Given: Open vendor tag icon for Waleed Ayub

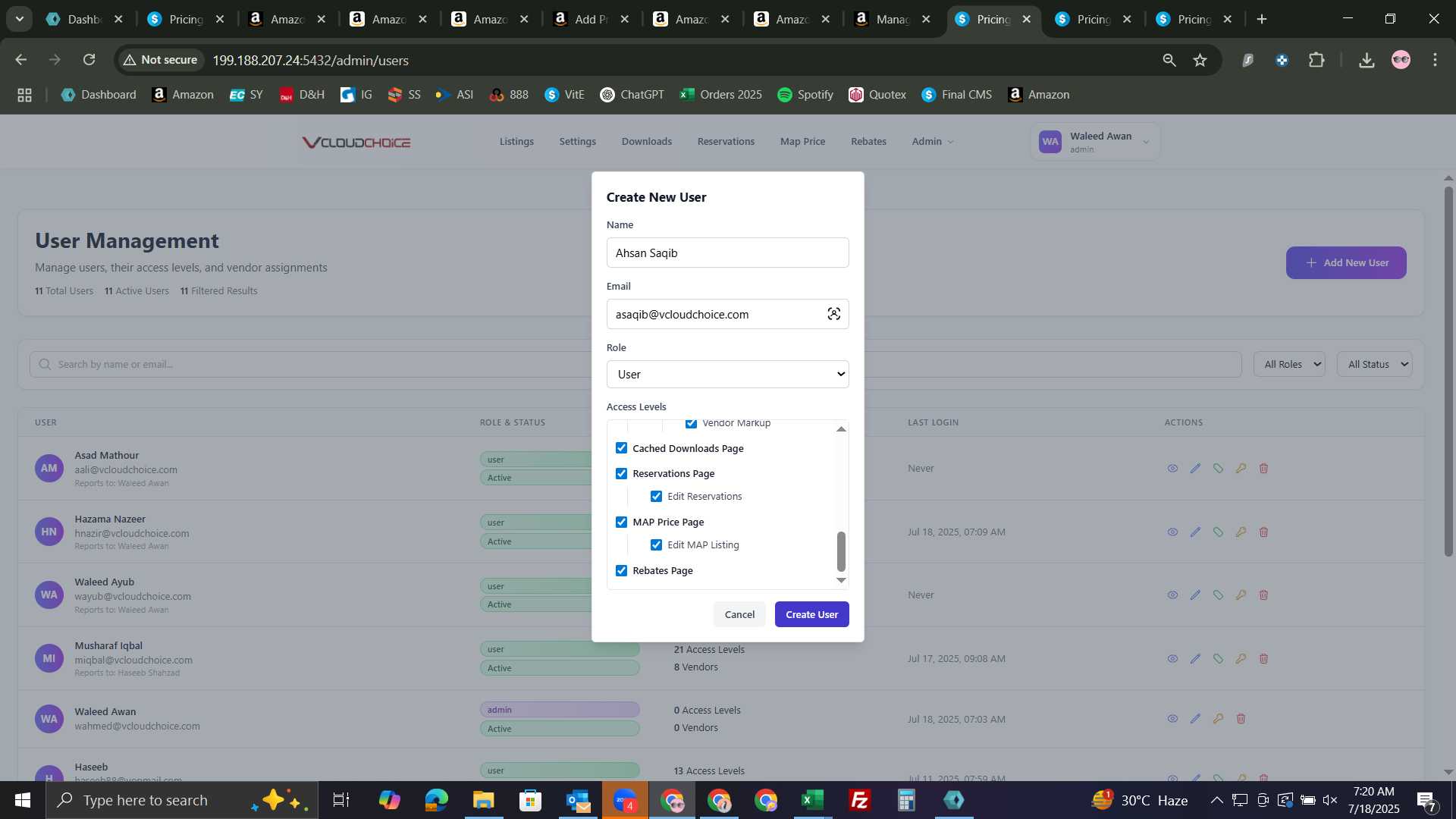Looking at the screenshot, I should [x=1218, y=595].
